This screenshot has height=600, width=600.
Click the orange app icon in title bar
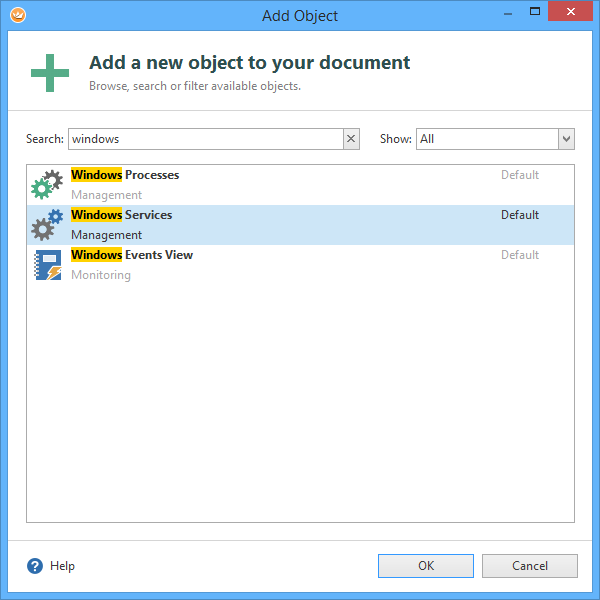14,15
